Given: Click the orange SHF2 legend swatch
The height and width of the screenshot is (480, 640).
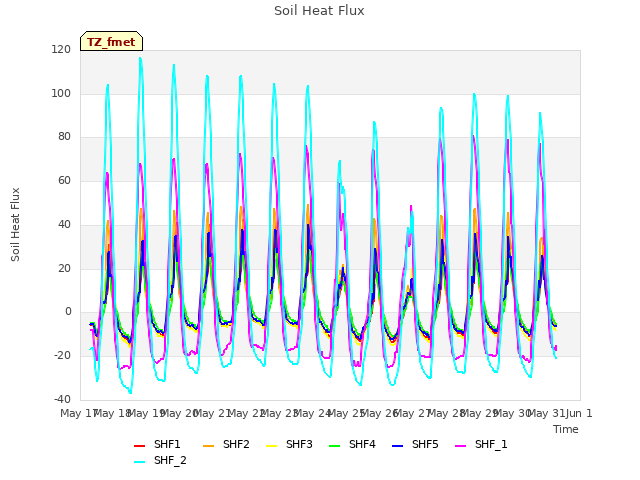Looking at the screenshot, I should pos(209,446).
